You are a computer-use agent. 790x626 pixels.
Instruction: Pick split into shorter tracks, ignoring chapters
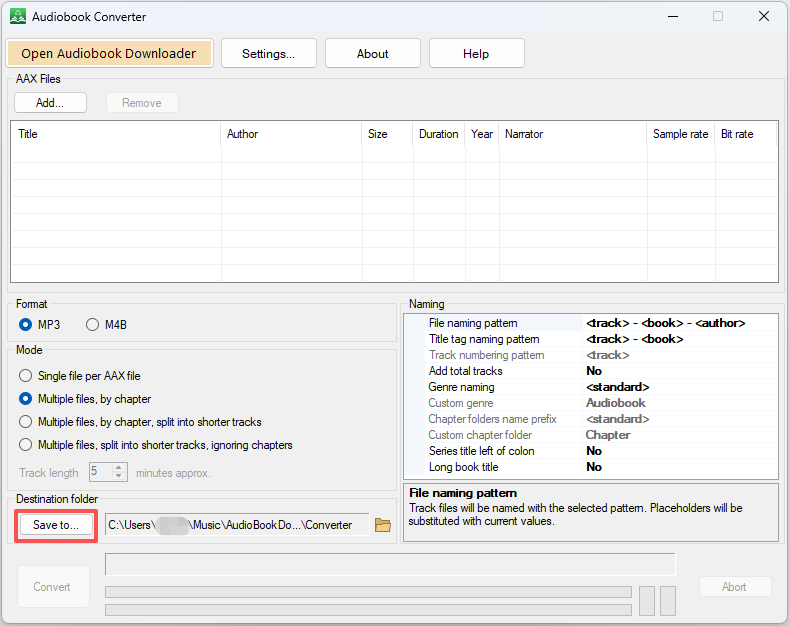[26, 445]
